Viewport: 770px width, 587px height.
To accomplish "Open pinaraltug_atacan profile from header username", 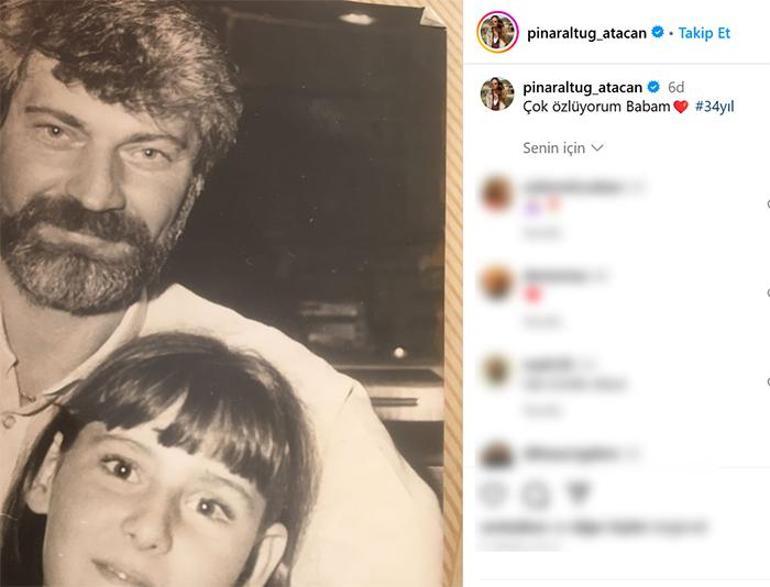I will tap(586, 33).
